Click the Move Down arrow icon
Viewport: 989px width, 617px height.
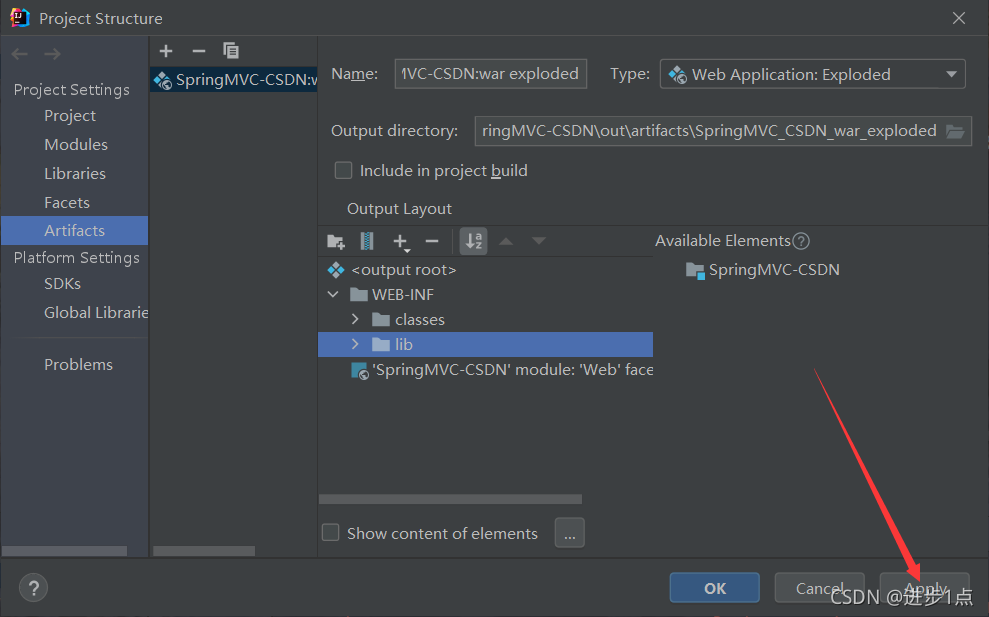pyautogui.click(x=539, y=241)
